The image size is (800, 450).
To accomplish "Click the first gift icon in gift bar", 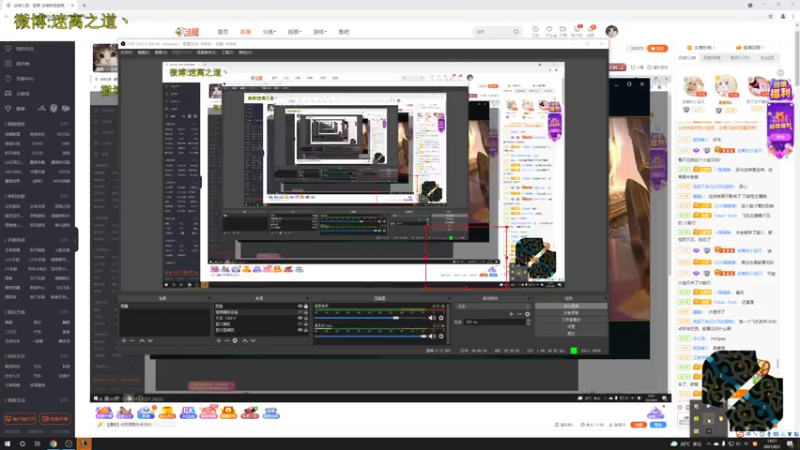I will click(104, 412).
